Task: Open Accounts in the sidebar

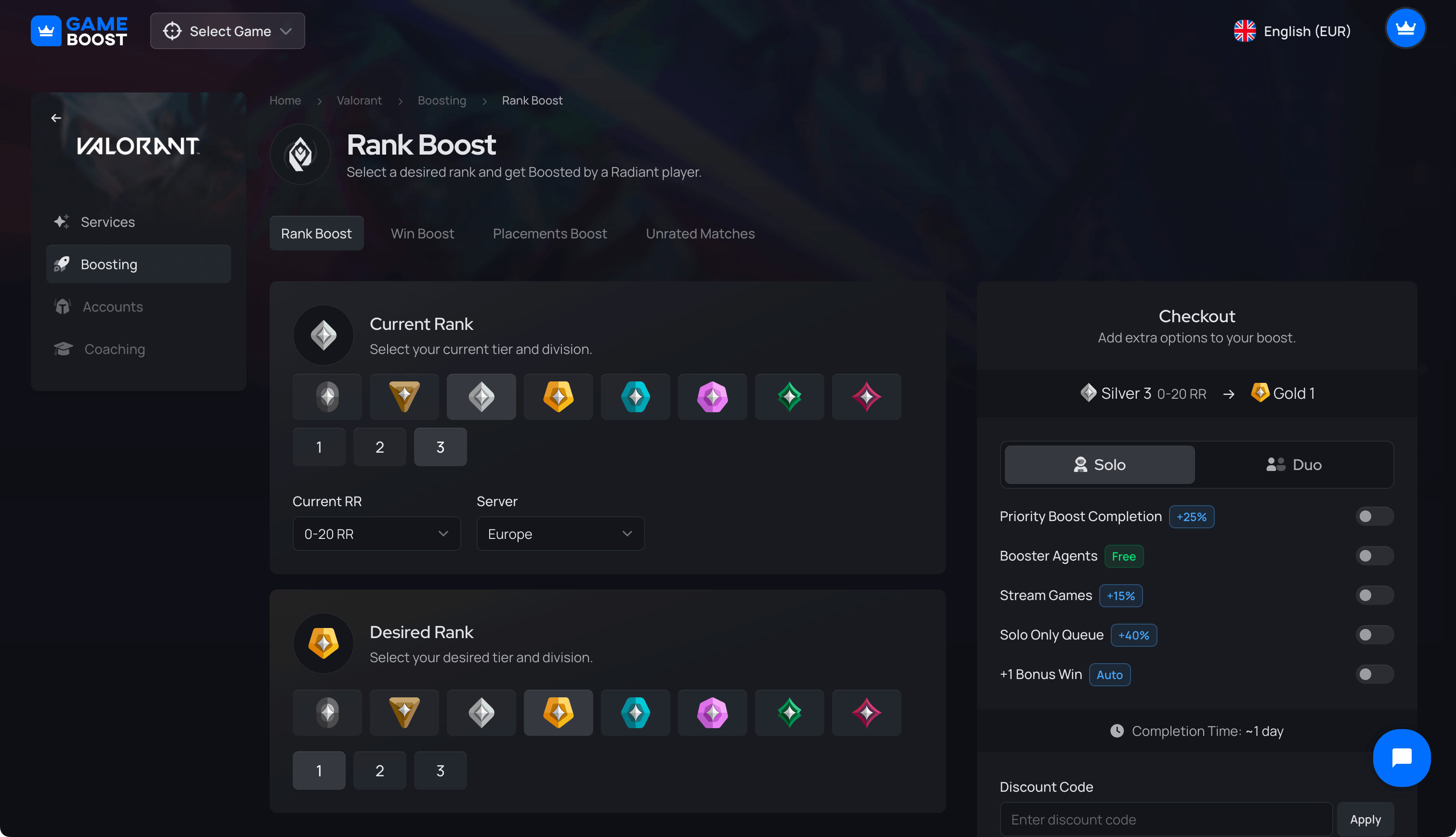Action: tap(139, 306)
